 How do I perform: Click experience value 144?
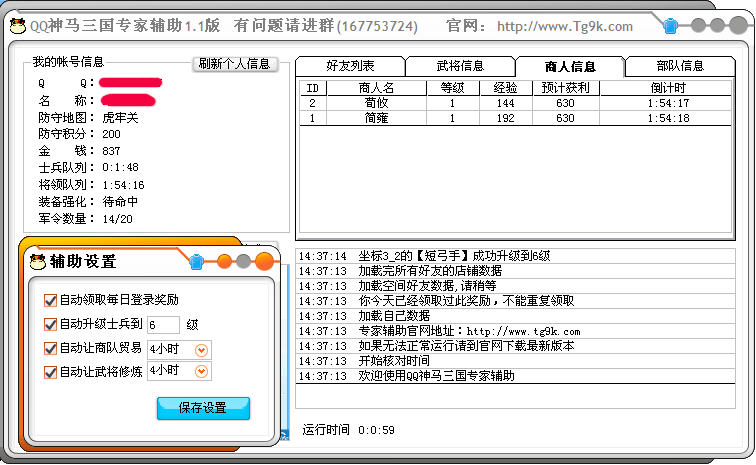pyautogui.click(x=505, y=103)
